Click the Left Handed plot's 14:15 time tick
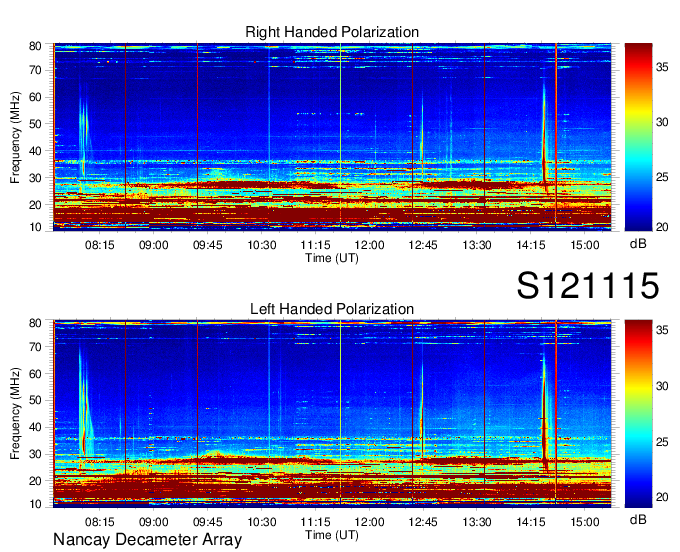 click(x=531, y=522)
